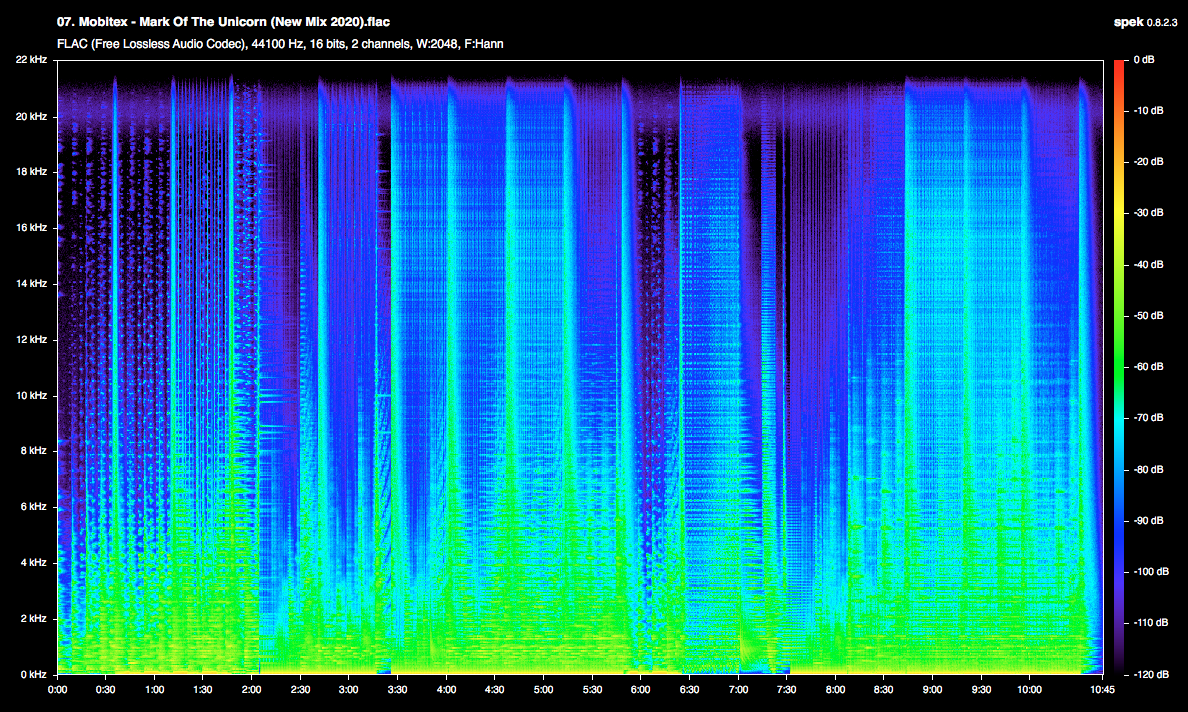Click the -100 dB legend label
The height and width of the screenshot is (712, 1188).
[1150, 571]
